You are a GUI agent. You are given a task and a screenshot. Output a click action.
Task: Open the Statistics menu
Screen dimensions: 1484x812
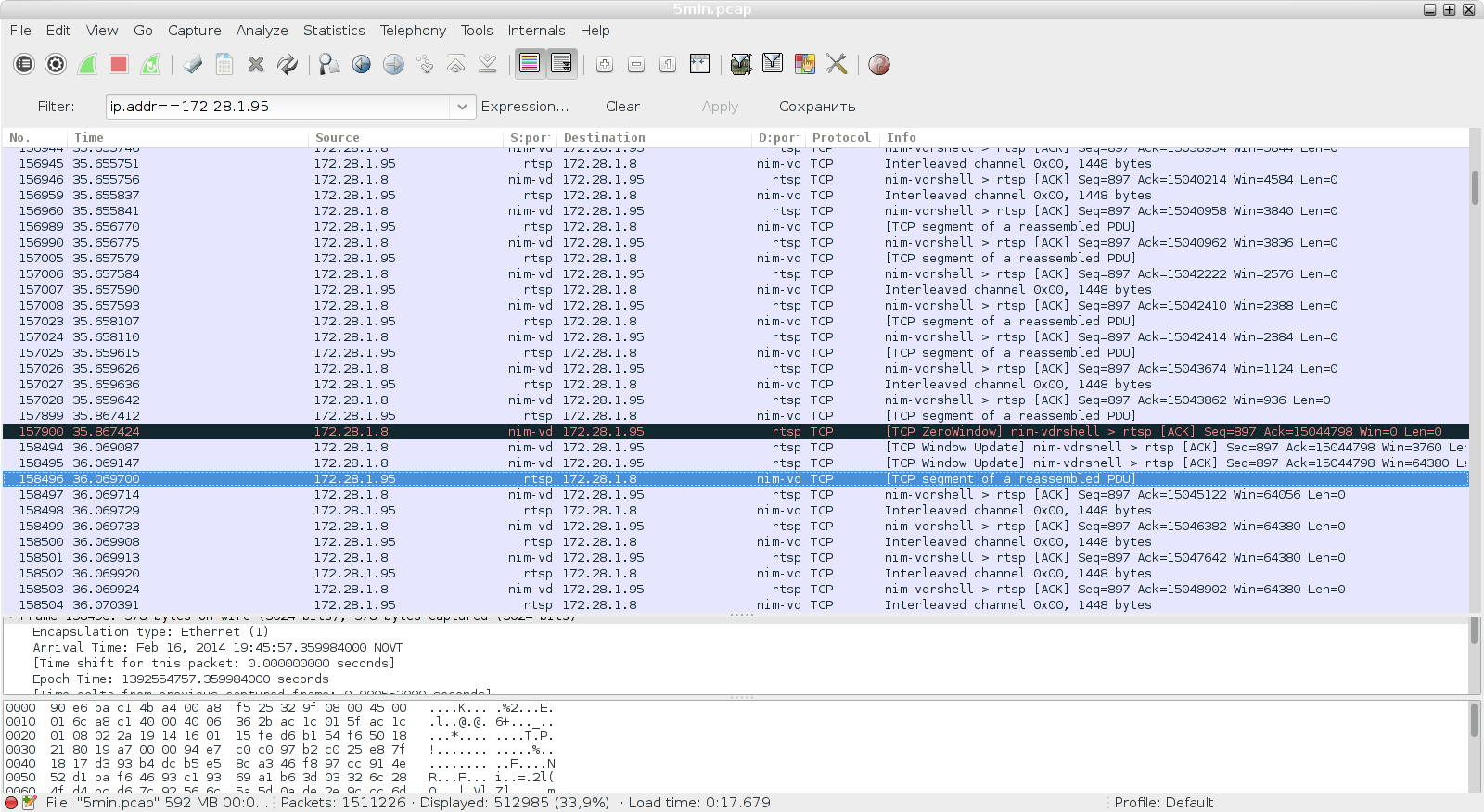(334, 31)
